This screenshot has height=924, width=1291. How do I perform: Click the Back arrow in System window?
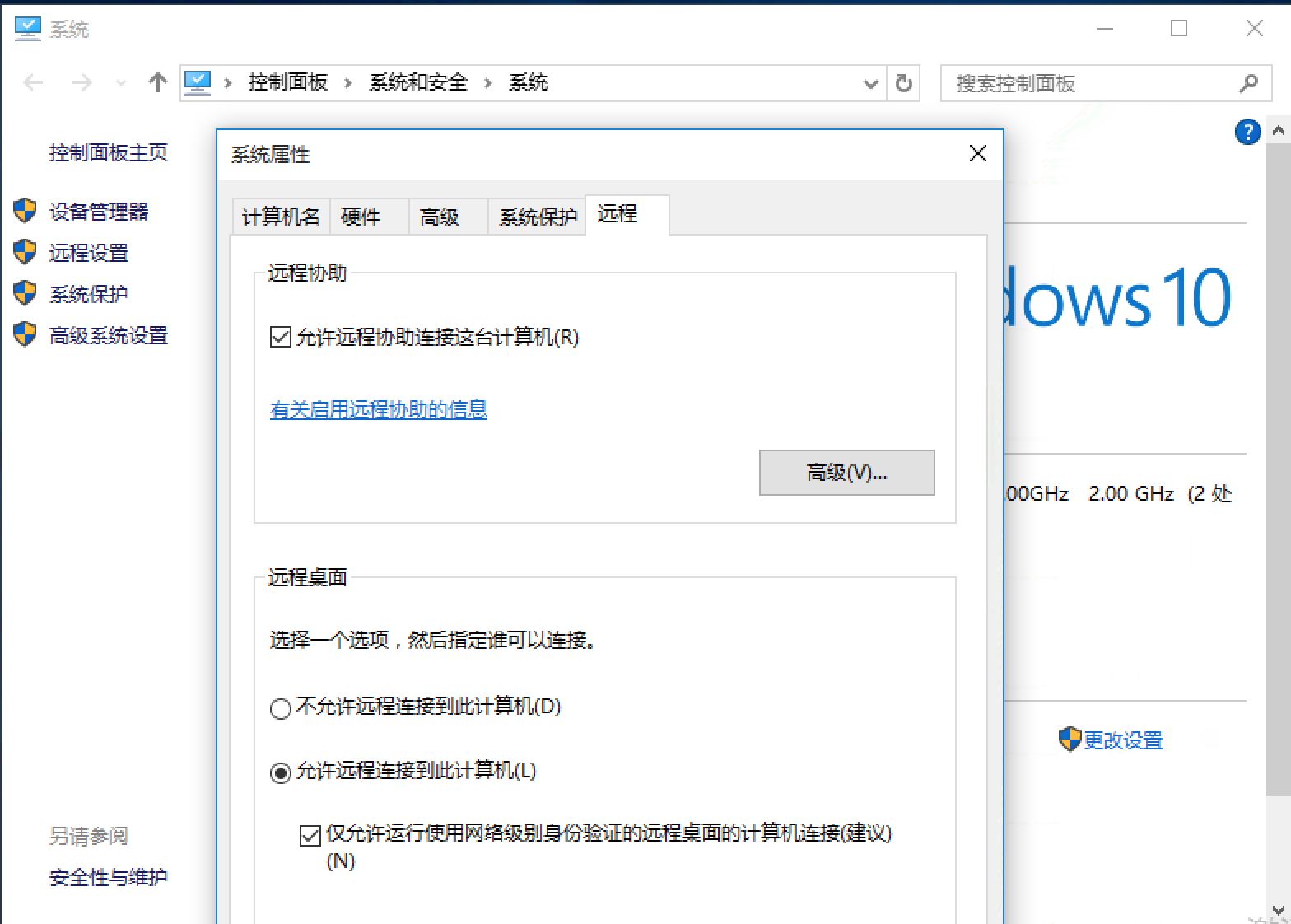33,82
